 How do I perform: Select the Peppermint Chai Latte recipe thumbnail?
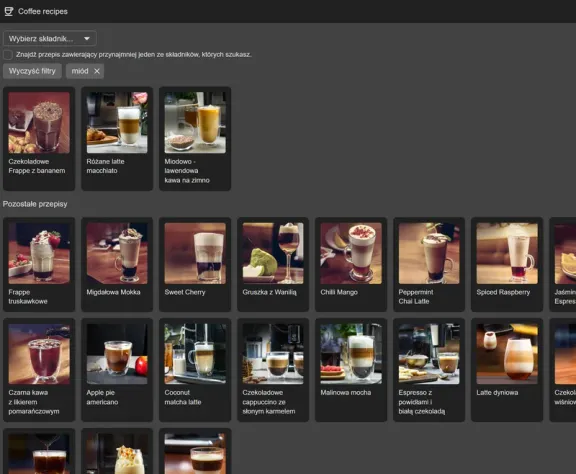(x=429, y=253)
